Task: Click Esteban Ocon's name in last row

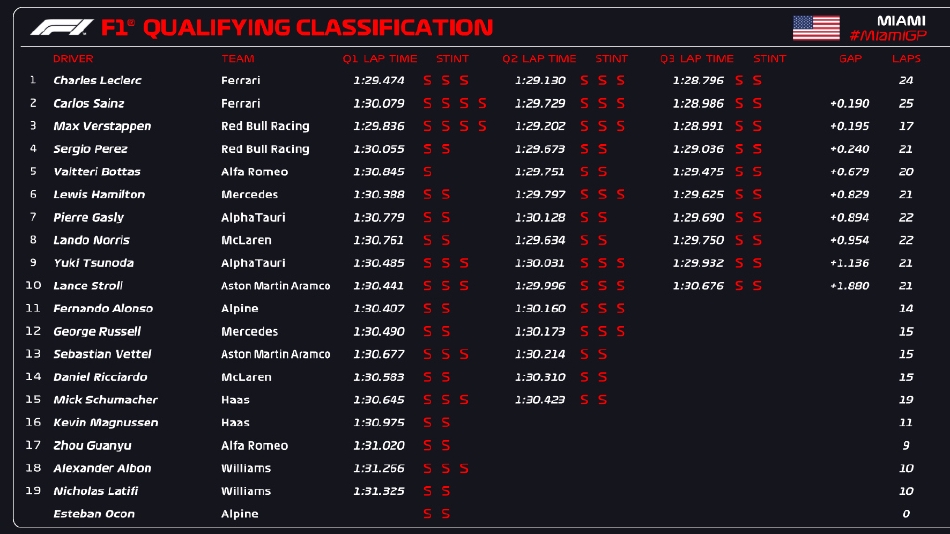Action: pos(94,514)
